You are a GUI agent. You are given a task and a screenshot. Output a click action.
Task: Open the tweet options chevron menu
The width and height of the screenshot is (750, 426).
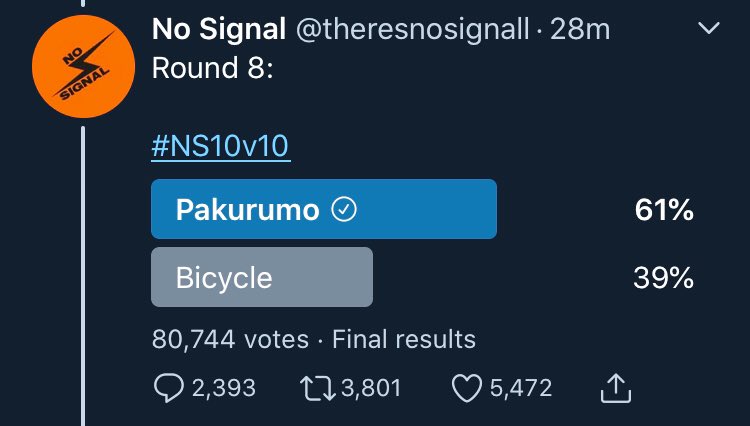click(709, 30)
